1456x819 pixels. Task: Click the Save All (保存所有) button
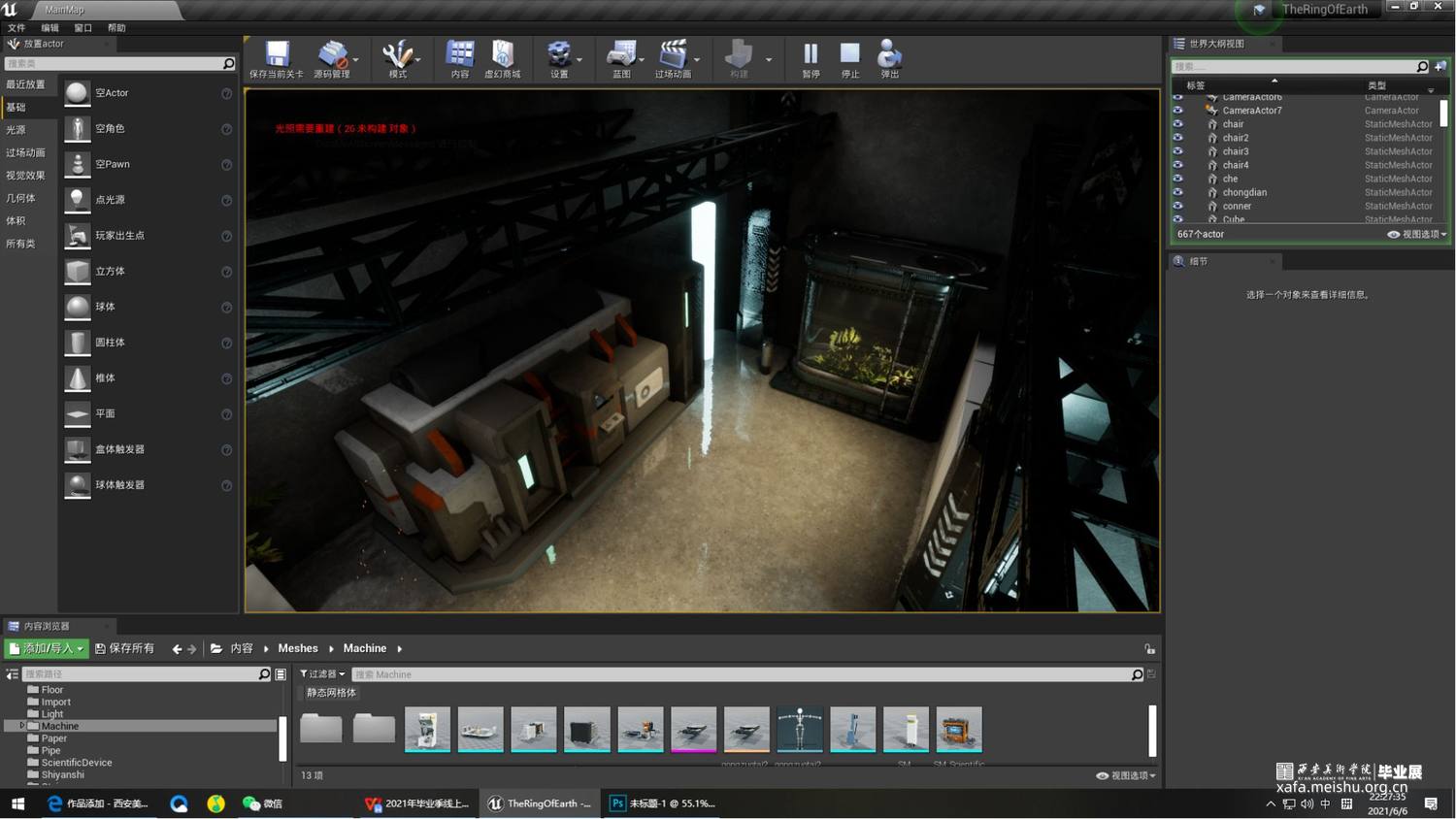(x=124, y=648)
